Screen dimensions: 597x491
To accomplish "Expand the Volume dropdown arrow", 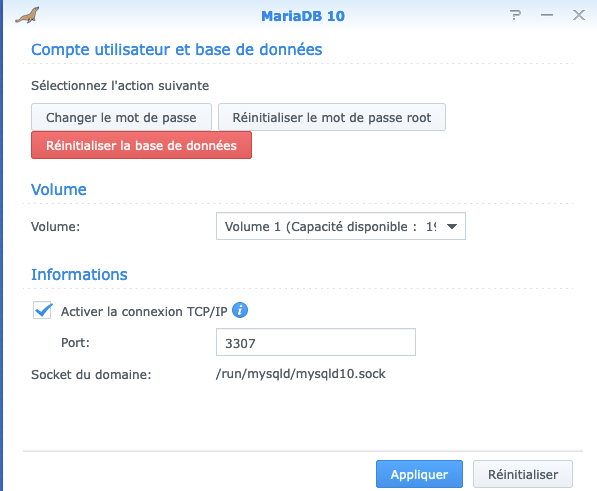I will tap(452, 226).
